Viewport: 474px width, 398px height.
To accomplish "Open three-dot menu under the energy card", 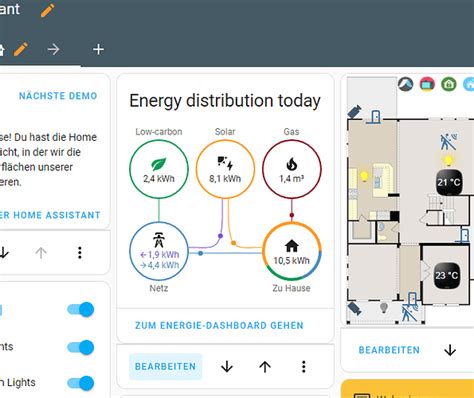I will [x=304, y=367].
